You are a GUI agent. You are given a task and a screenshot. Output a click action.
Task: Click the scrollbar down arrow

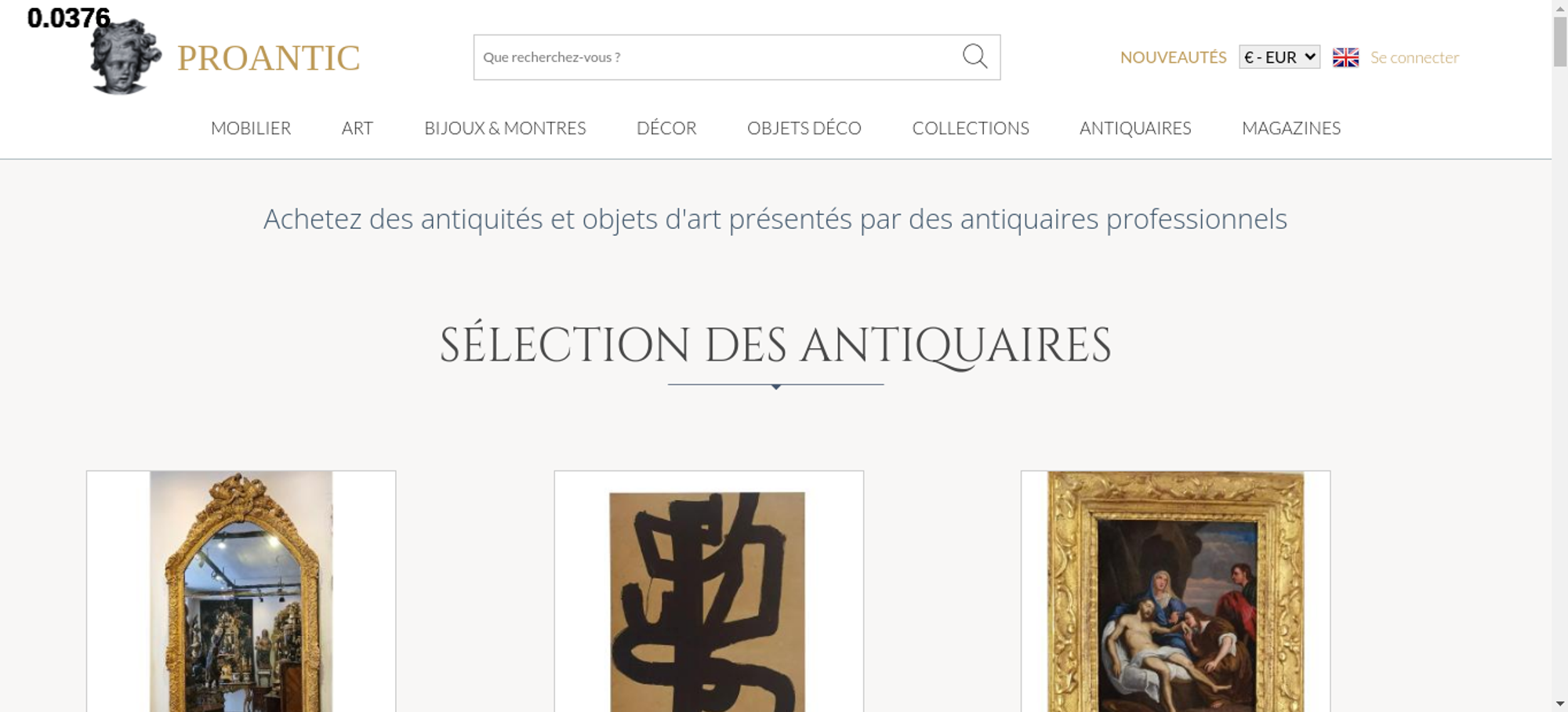click(x=1560, y=703)
